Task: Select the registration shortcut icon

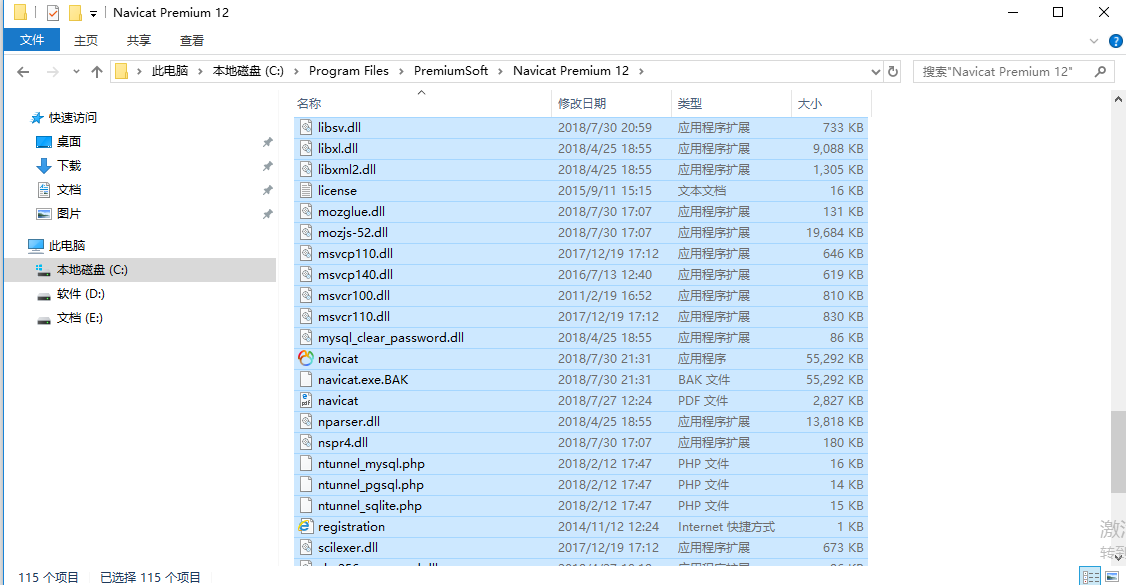Action: point(306,526)
